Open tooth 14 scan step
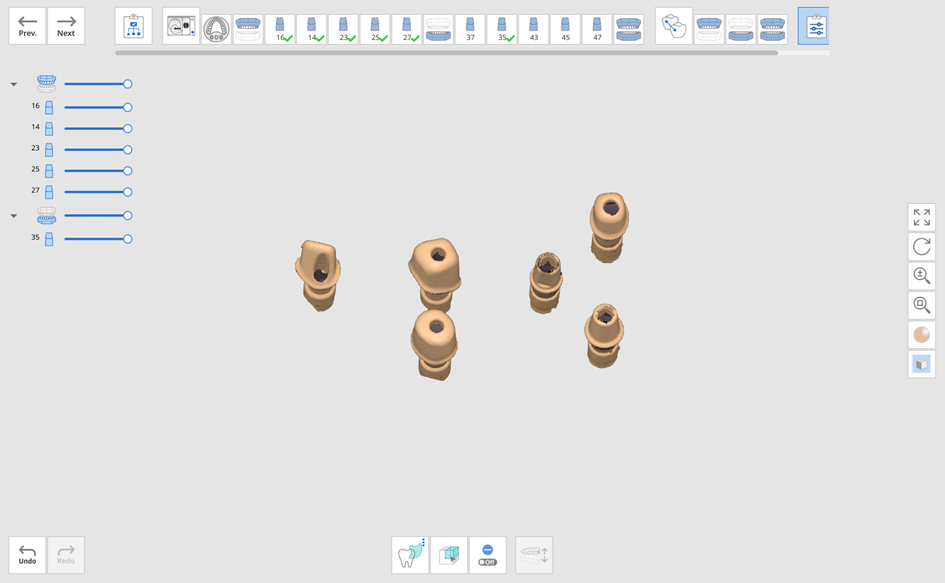 click(x=312, y=29)
